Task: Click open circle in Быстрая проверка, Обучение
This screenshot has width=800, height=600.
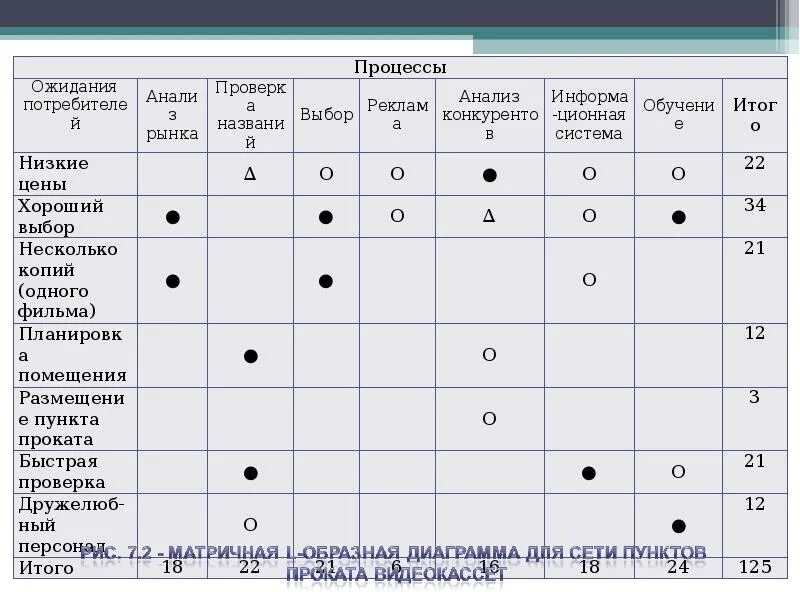Action: coord(678,472)
